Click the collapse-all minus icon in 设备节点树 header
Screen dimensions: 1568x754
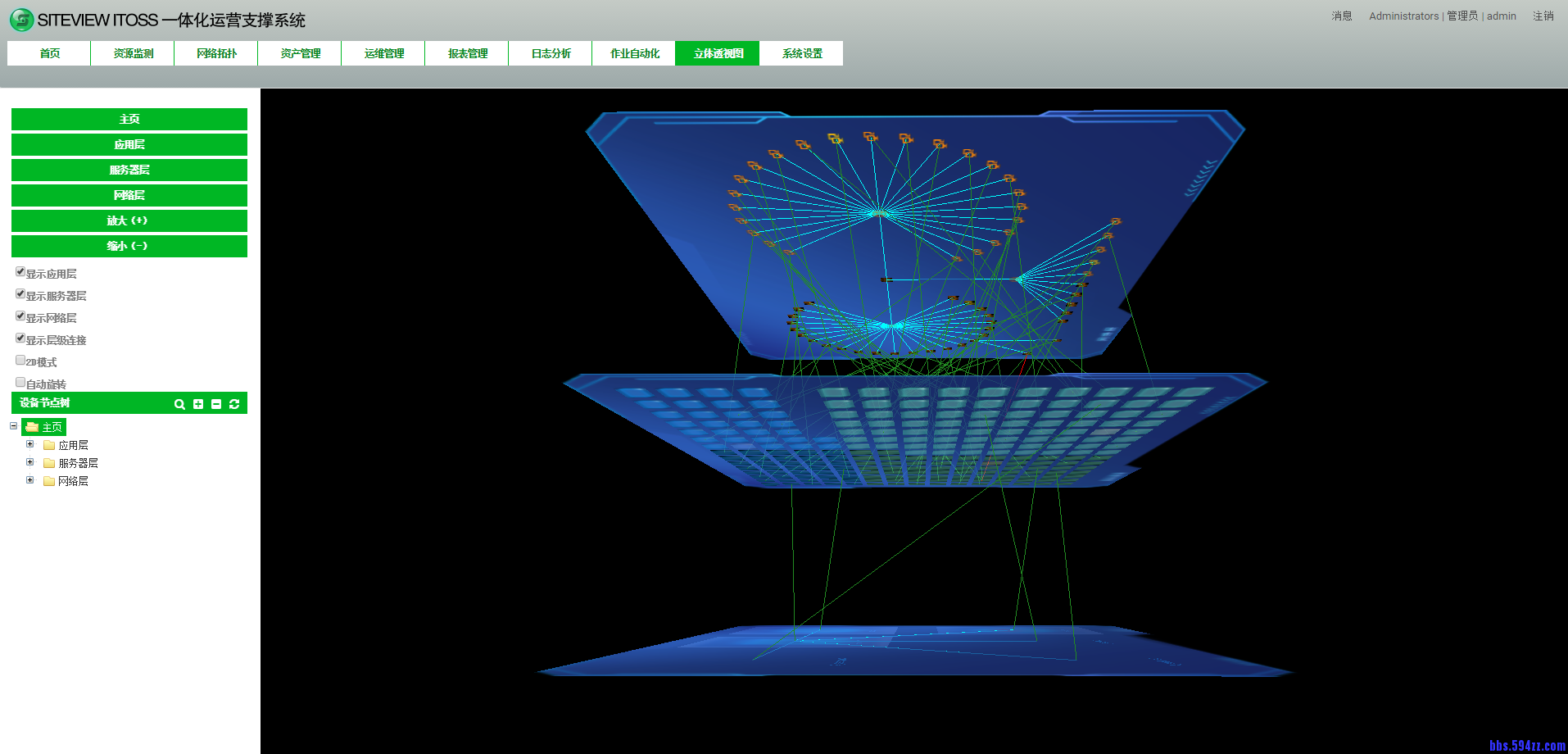pos(216,404)
